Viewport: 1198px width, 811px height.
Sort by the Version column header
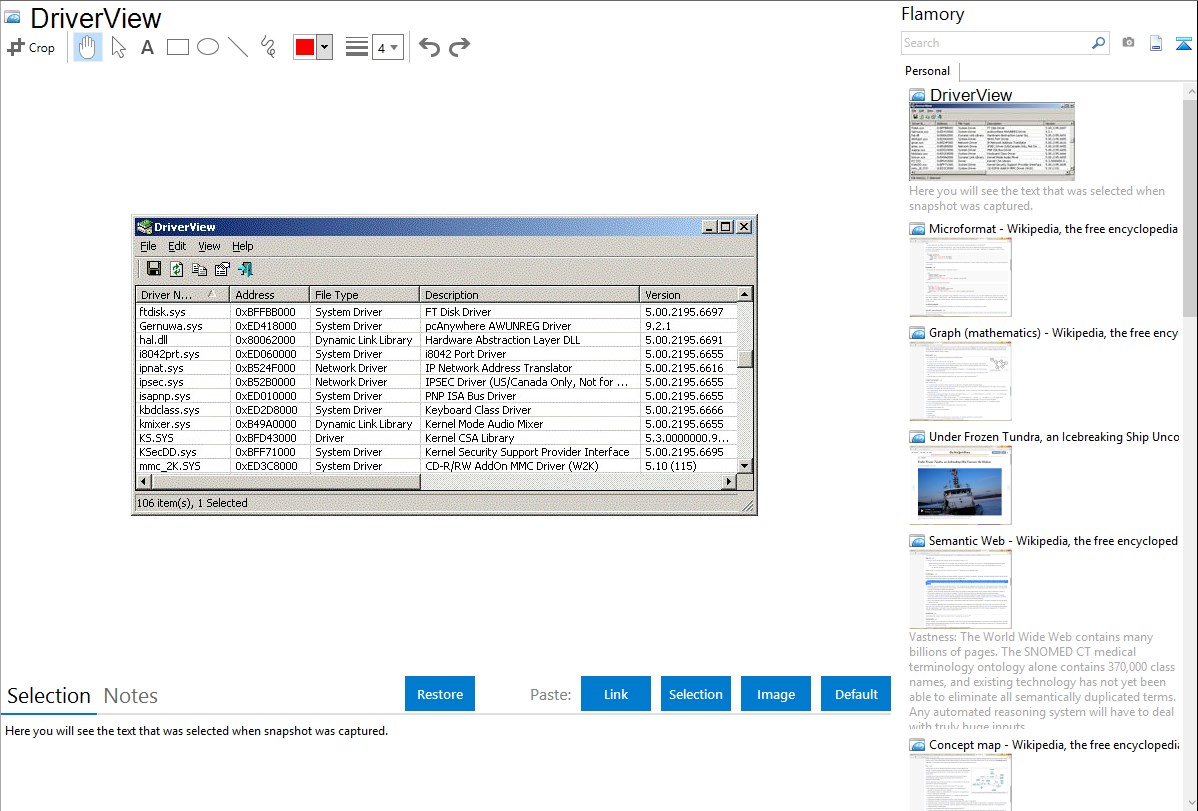[688, 295]
